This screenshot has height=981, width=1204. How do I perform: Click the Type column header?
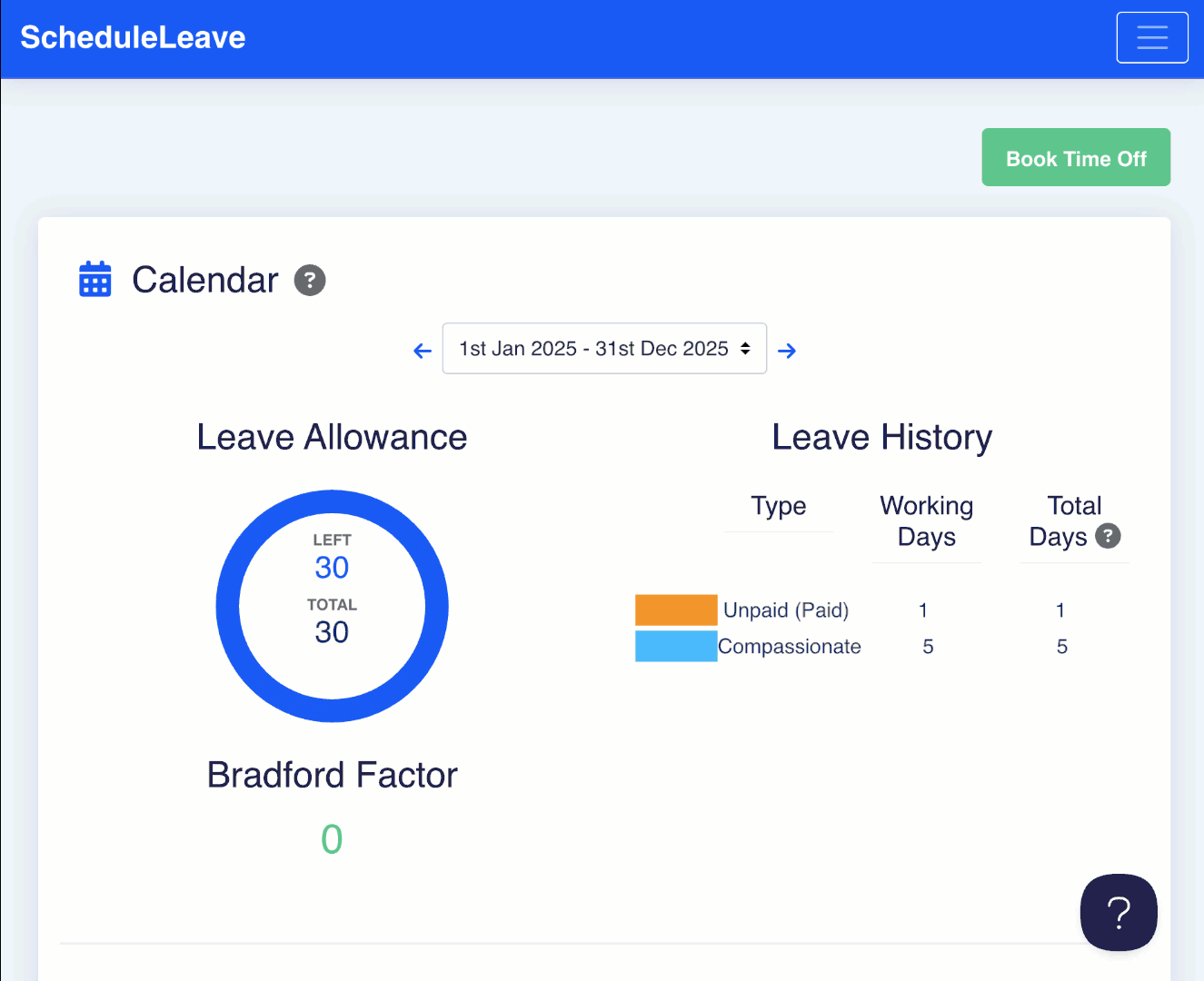(779, 506)
